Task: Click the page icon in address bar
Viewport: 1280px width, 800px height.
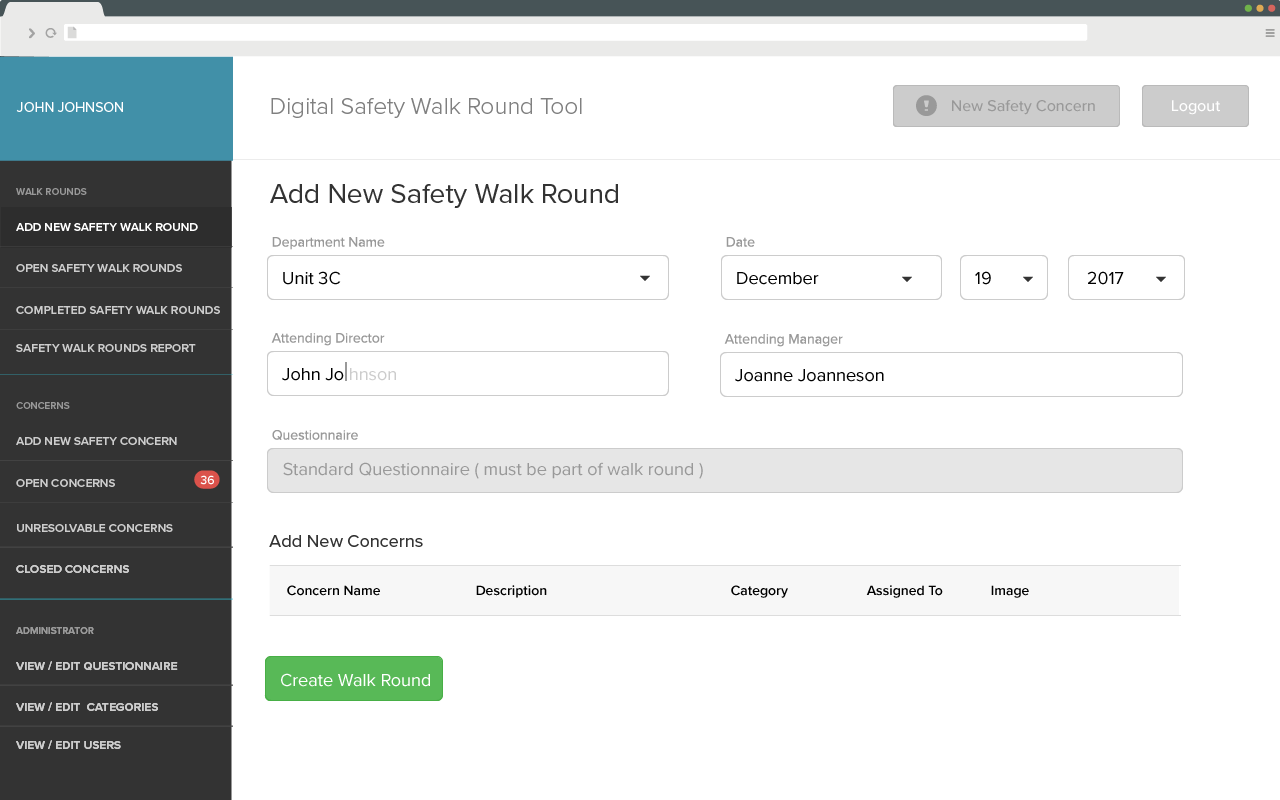Action: pos(72,33)
